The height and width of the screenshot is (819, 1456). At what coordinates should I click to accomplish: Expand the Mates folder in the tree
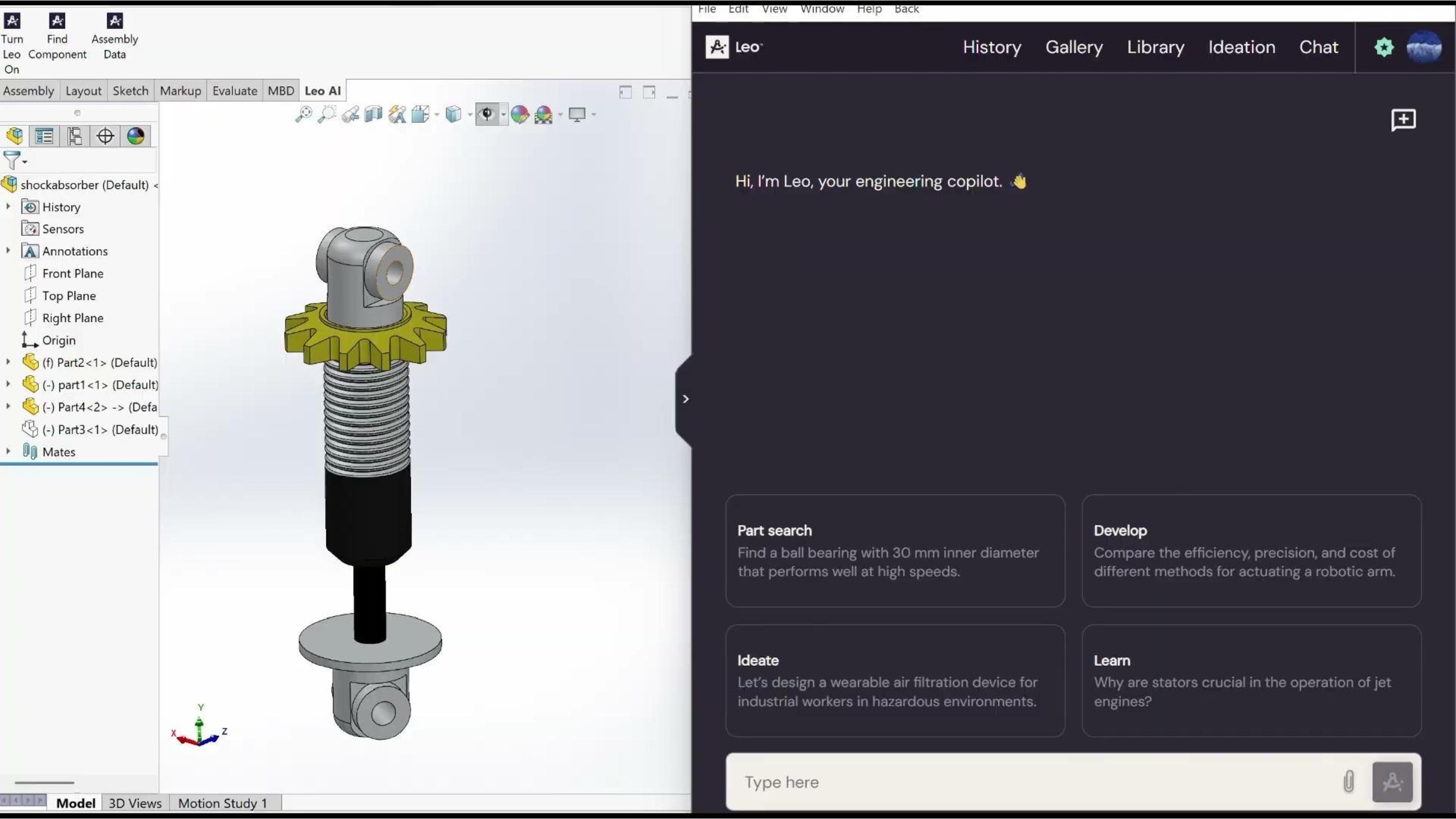pos(8,451)
